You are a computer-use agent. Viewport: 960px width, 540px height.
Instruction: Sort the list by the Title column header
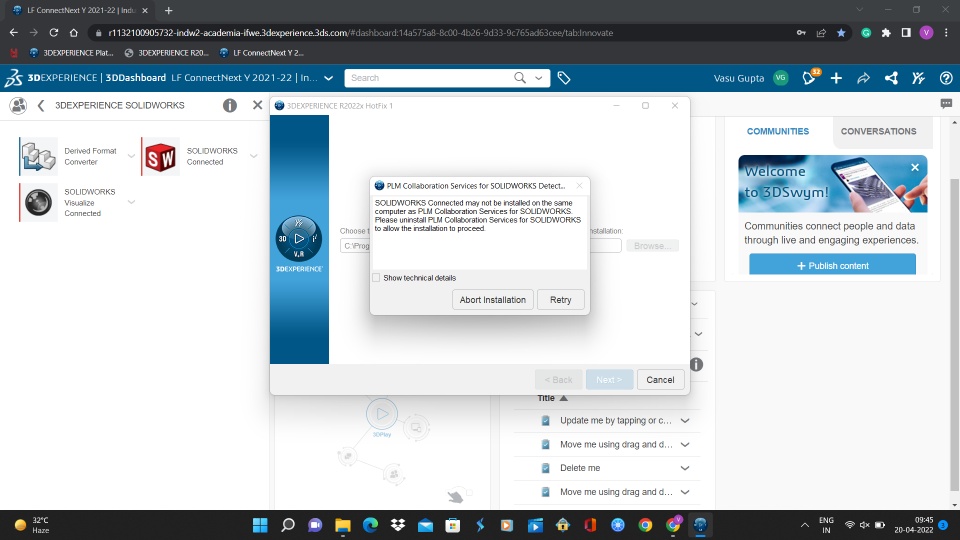coord(552,398)
